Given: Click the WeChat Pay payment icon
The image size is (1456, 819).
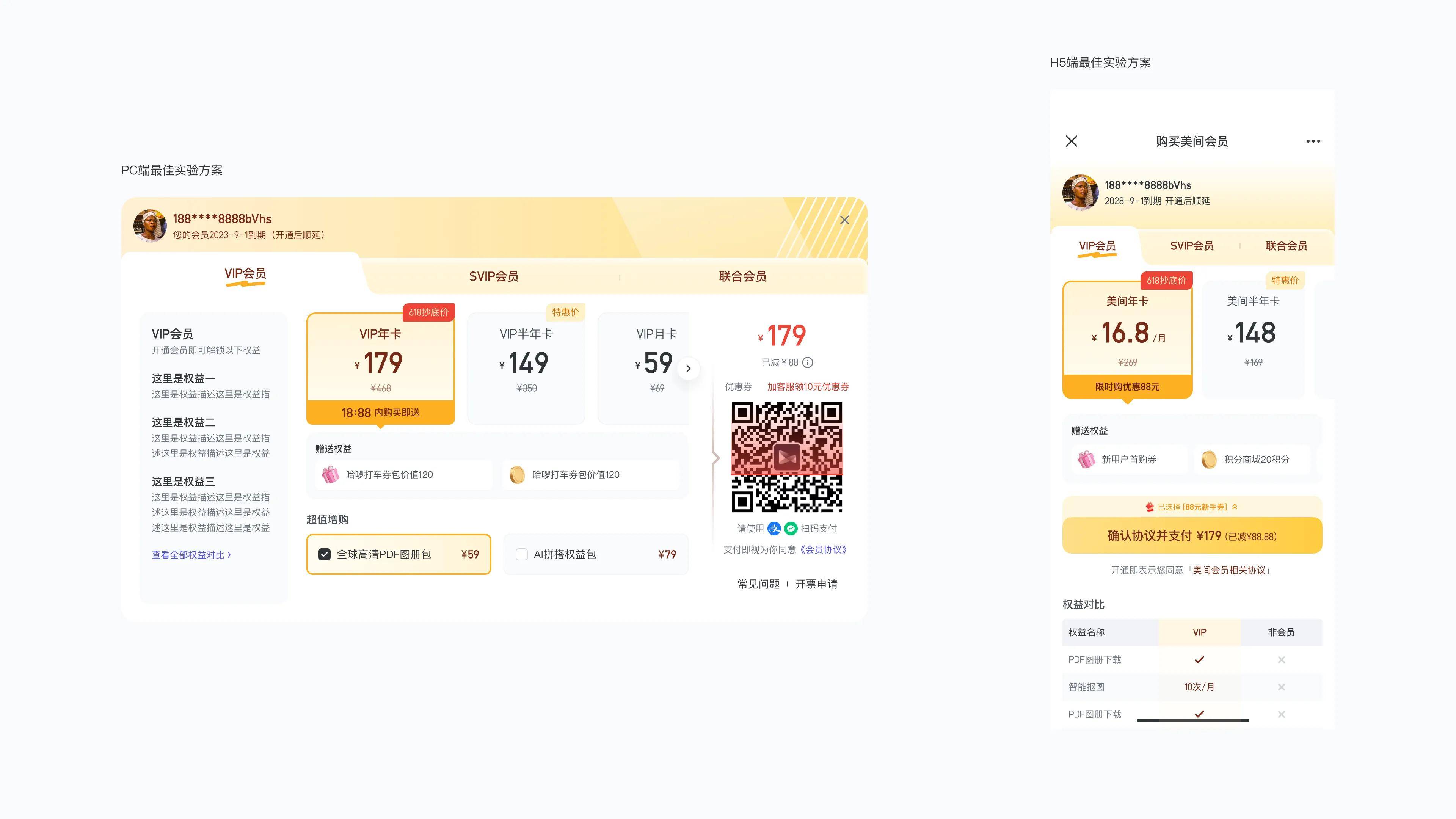Looking at the screenshot, I should point(791,529).
